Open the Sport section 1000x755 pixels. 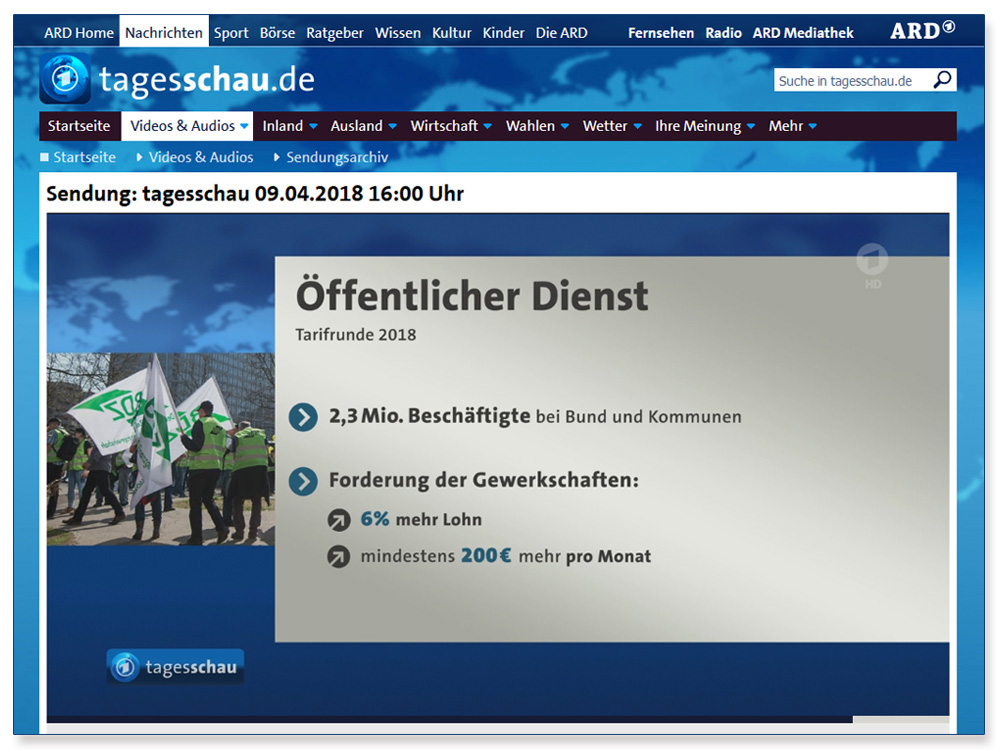coord(231,33)
